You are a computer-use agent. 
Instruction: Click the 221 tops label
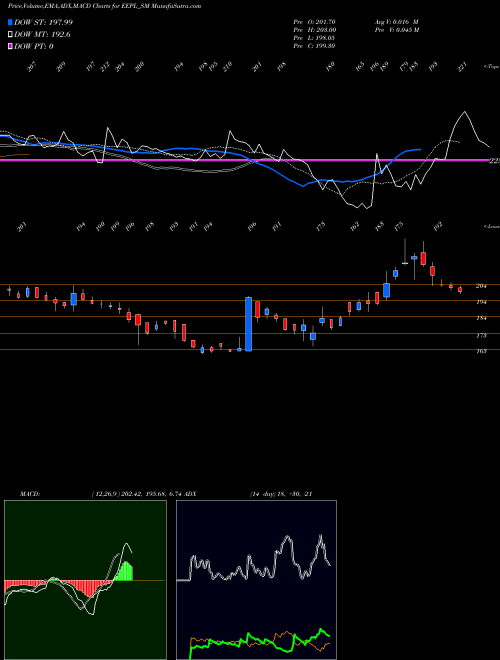coord(462,67)
